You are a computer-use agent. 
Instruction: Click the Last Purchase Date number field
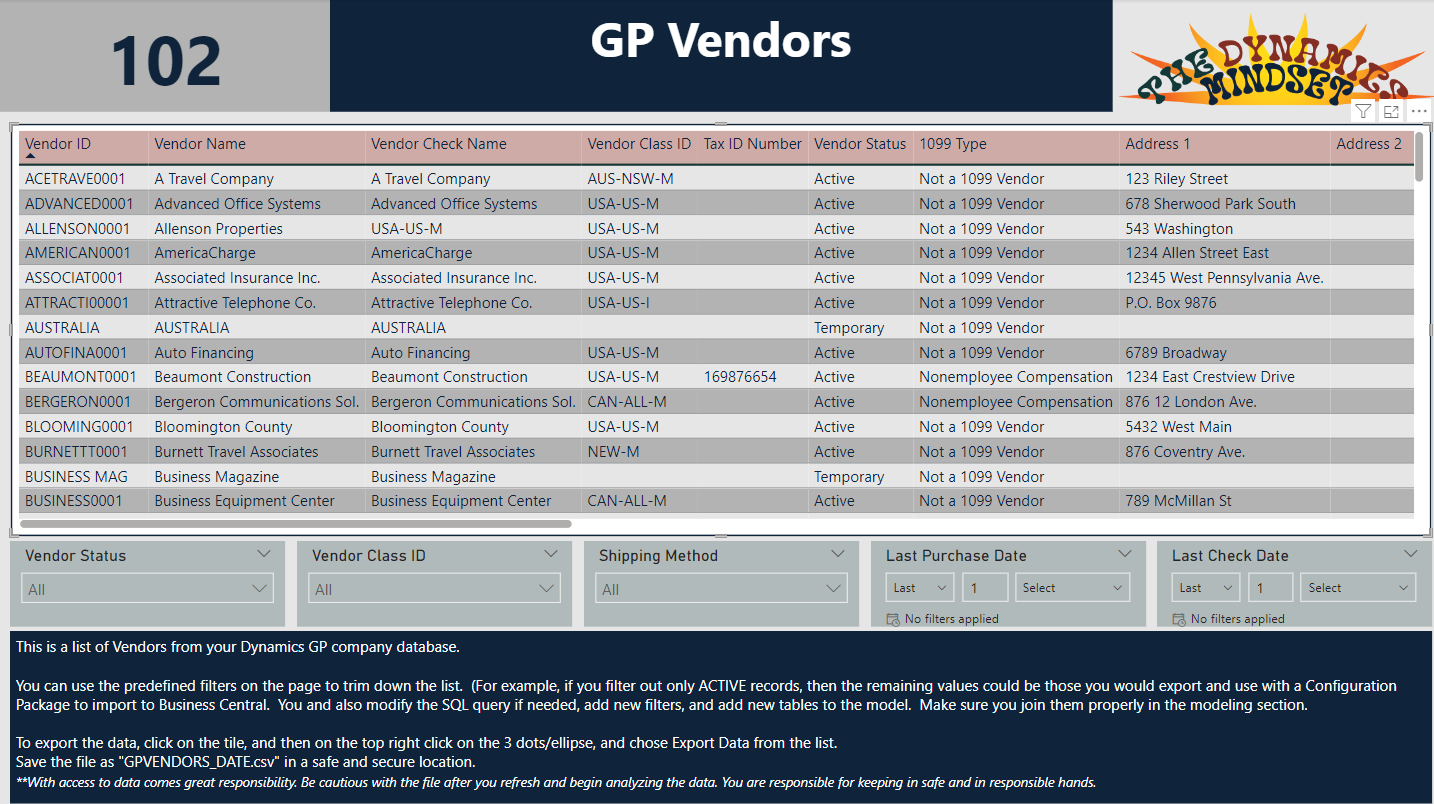pos(985,588)
